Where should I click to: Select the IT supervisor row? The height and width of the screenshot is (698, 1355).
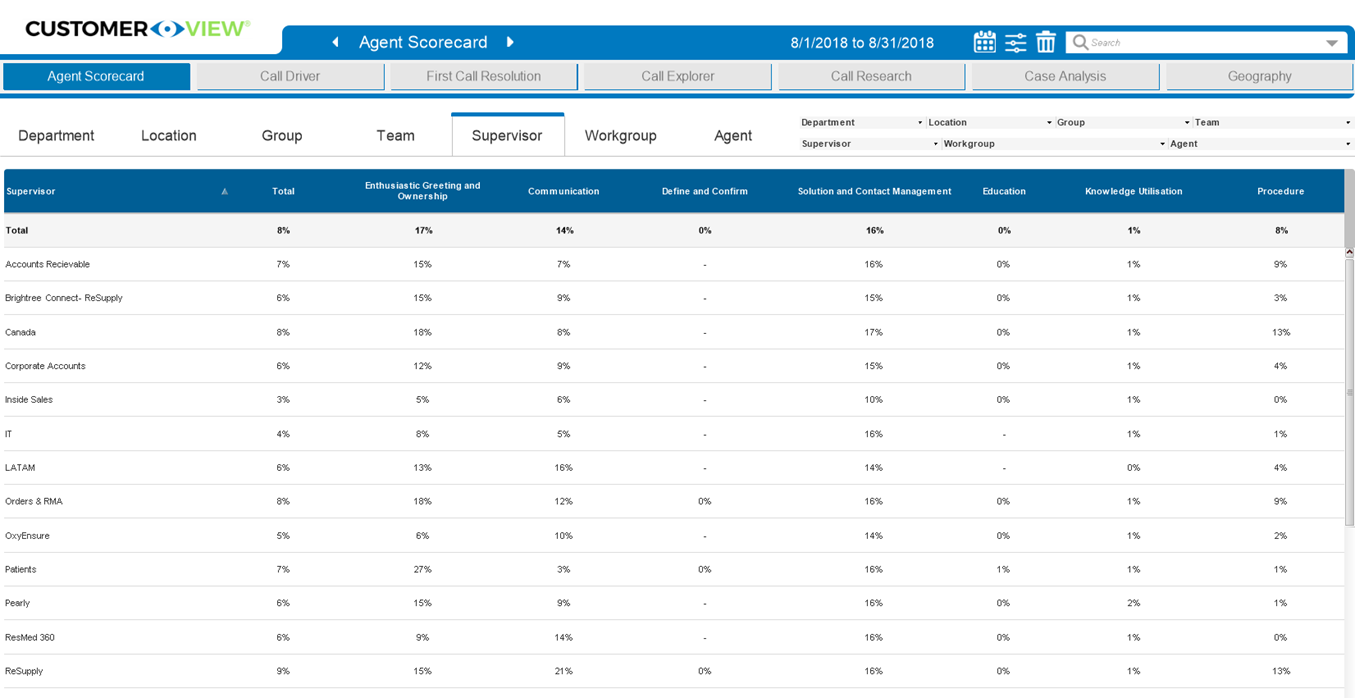[673, 434]
